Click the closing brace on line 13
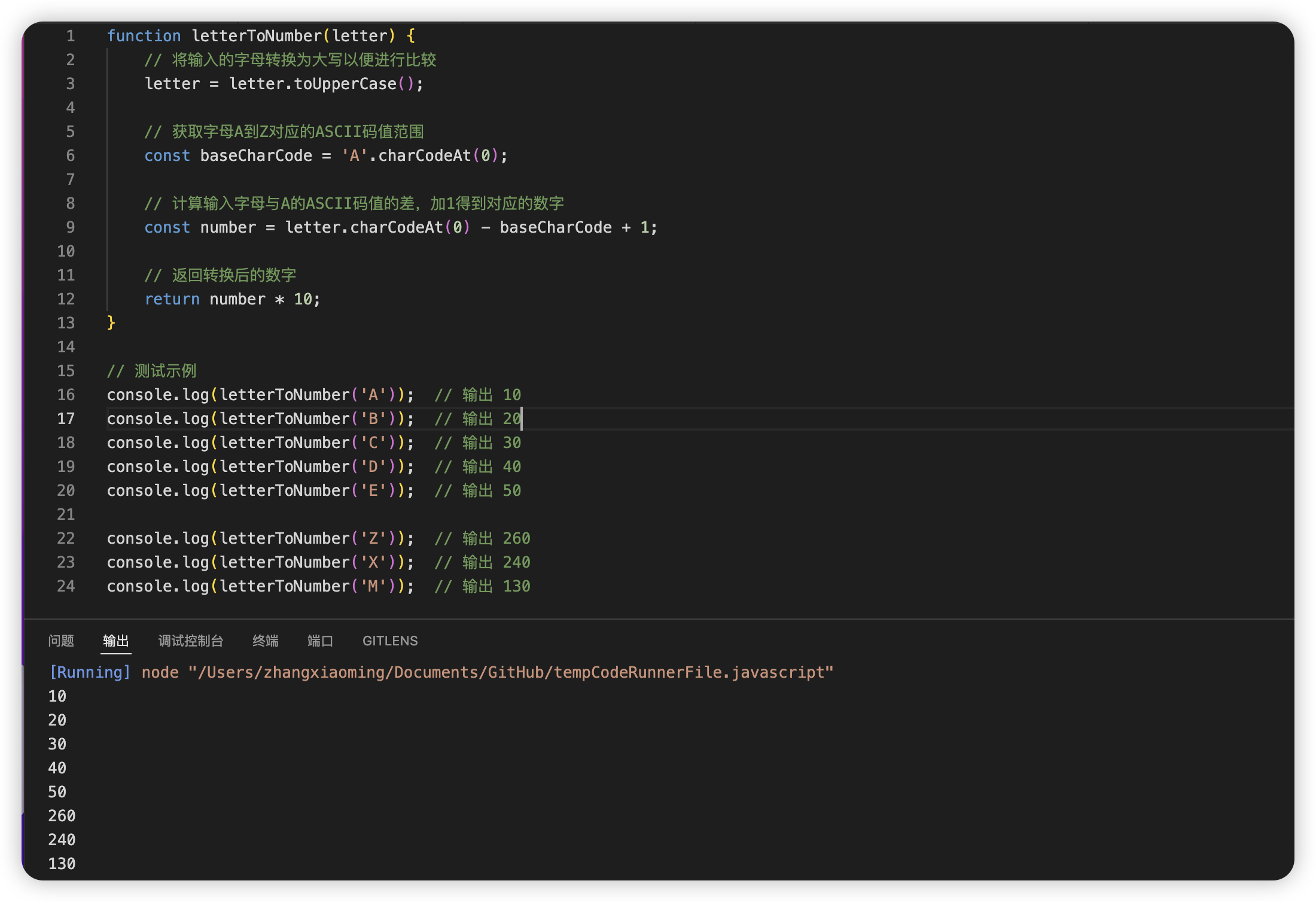The image size is (1316, 902). [111, 323]
